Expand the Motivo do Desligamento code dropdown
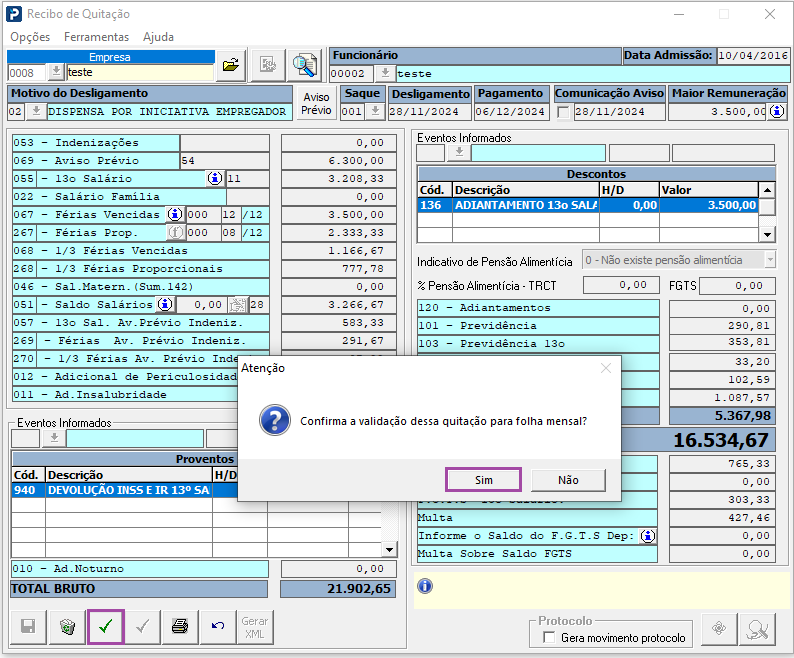This screenshot has height=658, width=794. (x=36, y=112)
